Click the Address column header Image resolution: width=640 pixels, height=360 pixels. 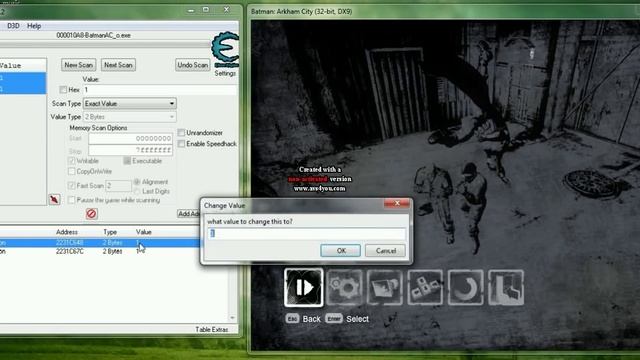(x=67, y=232)
